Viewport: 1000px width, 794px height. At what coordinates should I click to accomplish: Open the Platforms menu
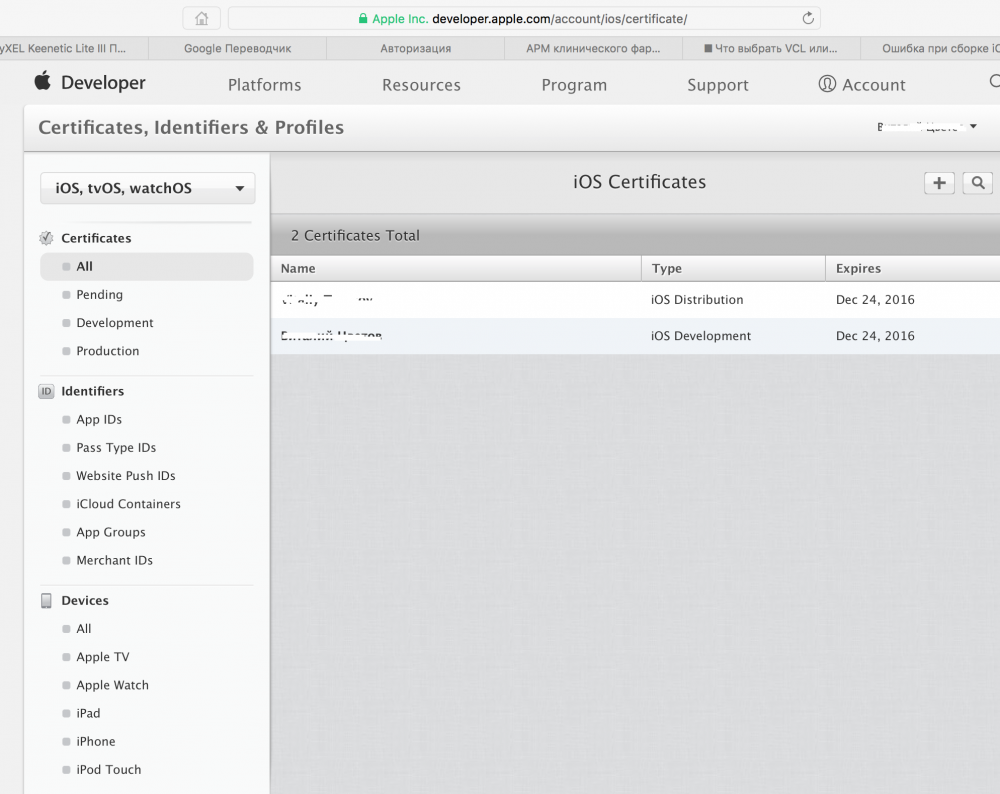[264, 85]
